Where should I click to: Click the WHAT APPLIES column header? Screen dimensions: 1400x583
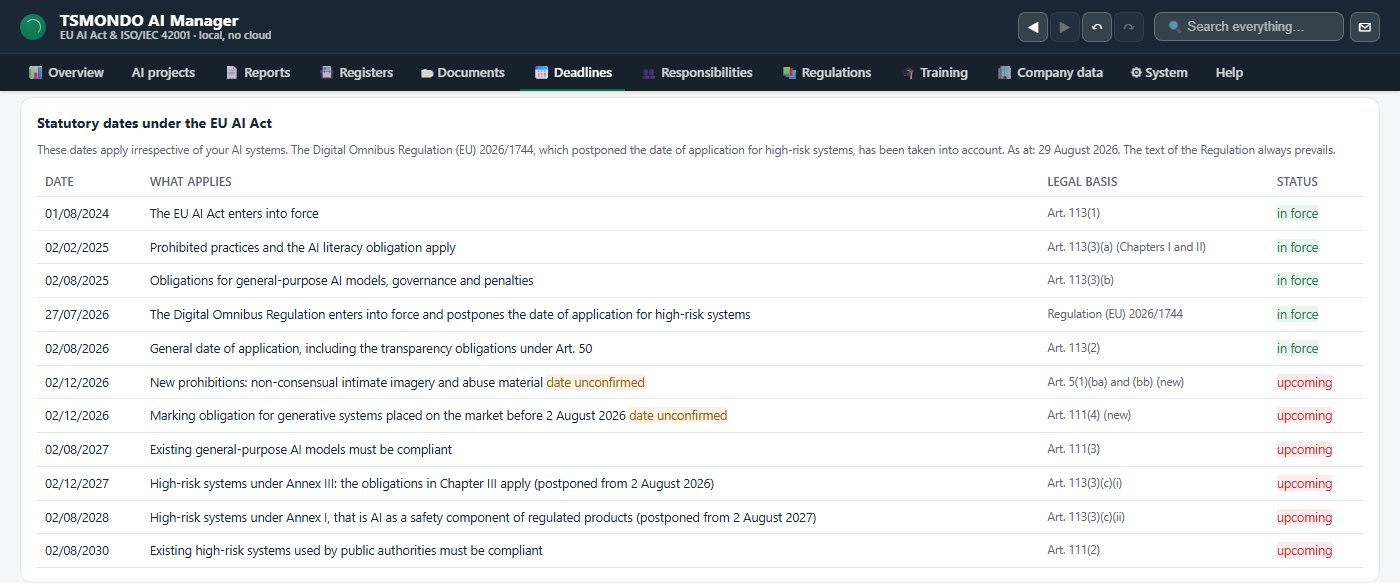pos(190,182)
